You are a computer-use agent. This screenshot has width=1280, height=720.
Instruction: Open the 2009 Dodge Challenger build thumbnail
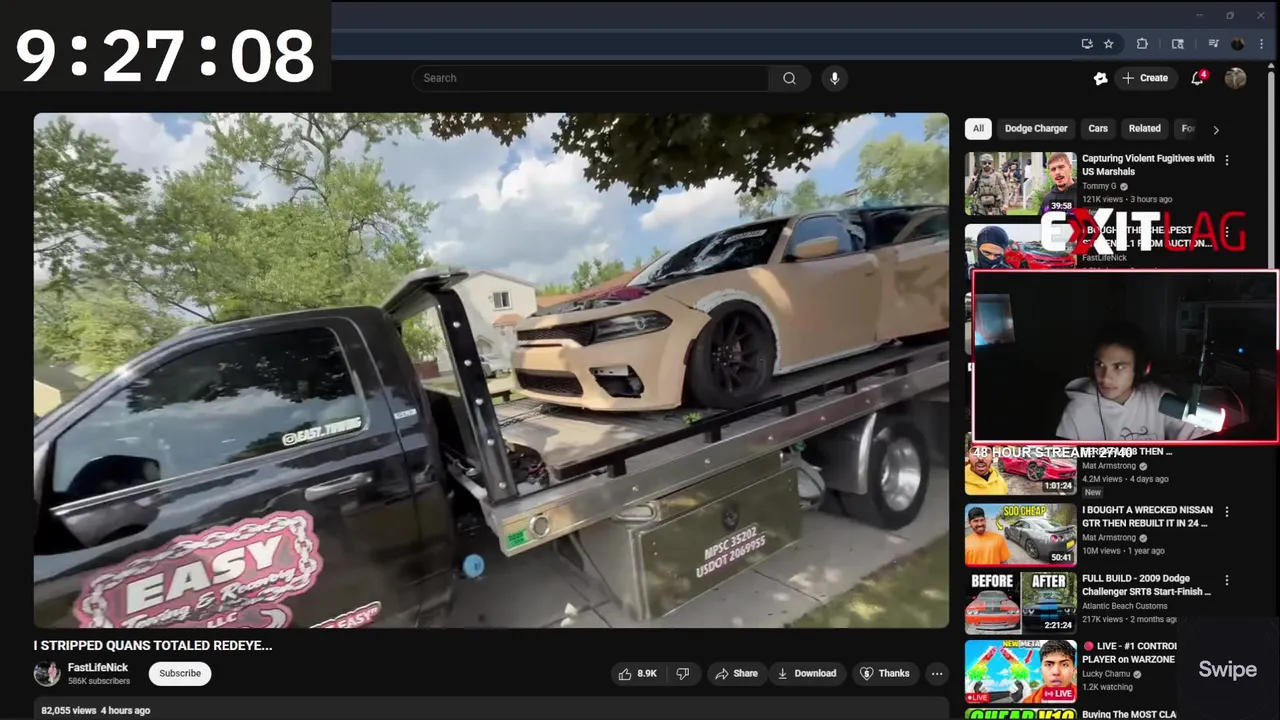click(1020, 603)
